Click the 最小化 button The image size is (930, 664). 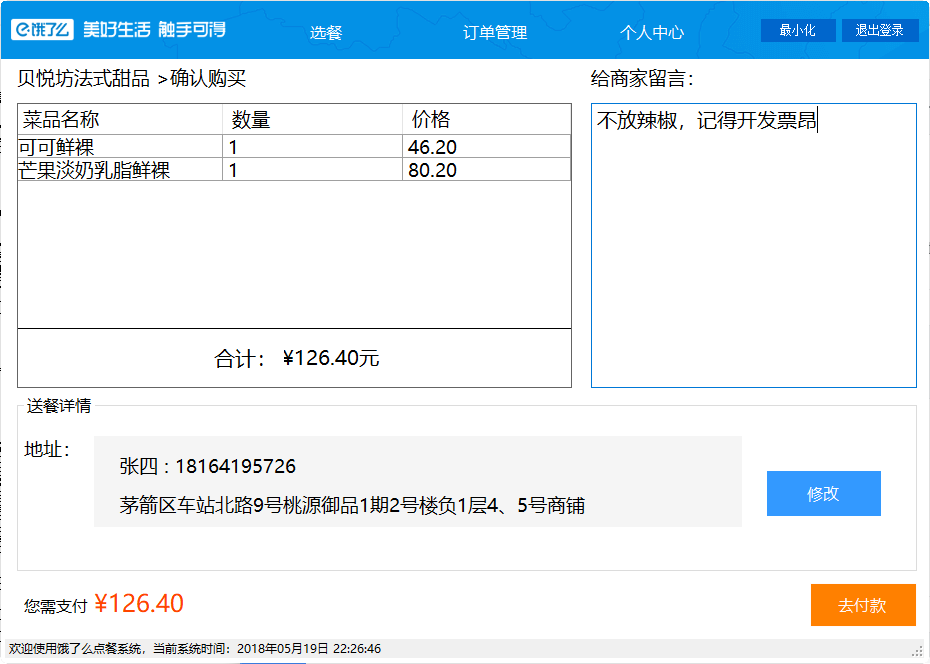[798, 30]
